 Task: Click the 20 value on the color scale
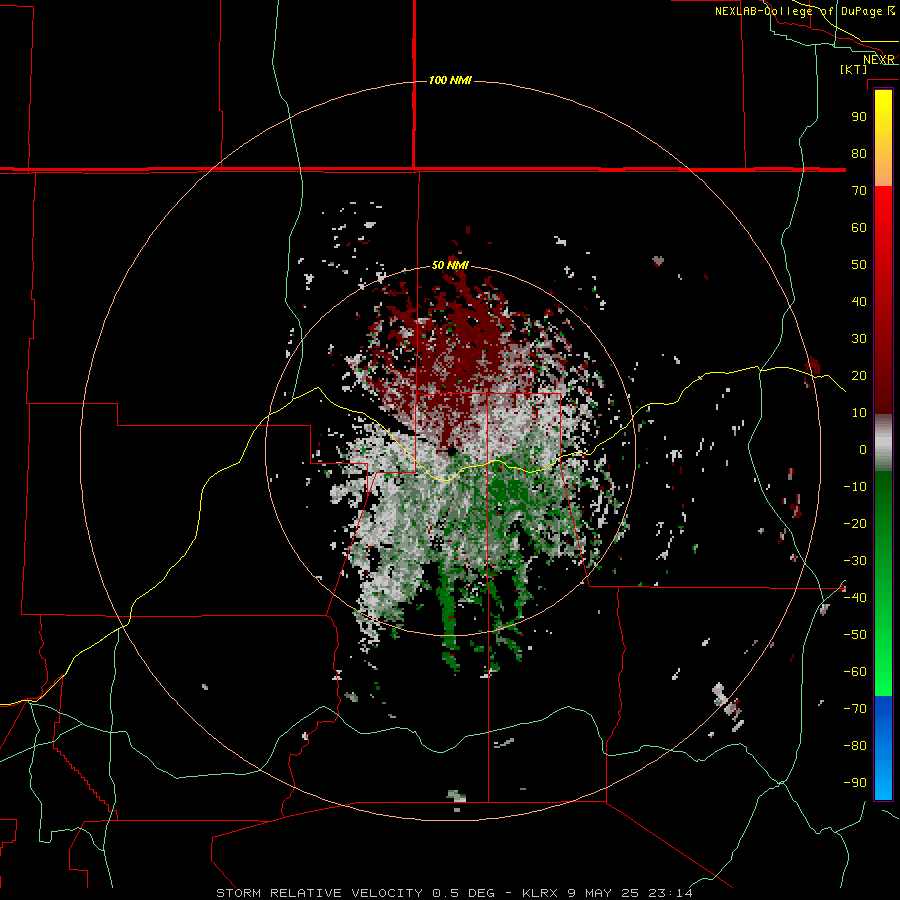pyautogui.click(x=859, y=376)
